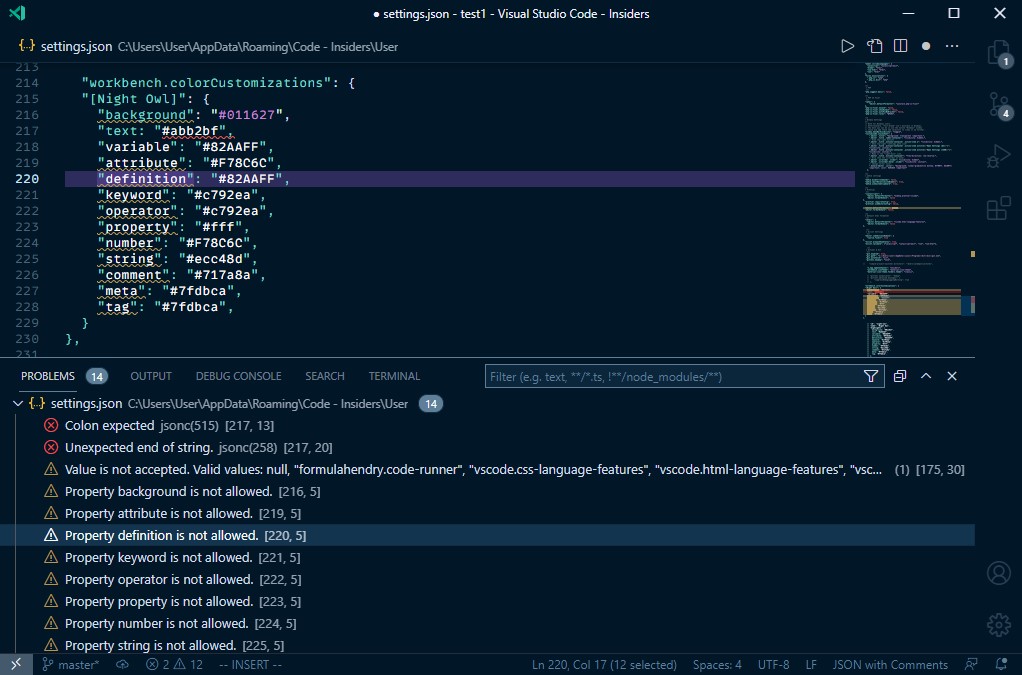The height and width of the screenshot is (675, 1022).
Task: Click the VS Code Insiders logo
Action: 18,13
